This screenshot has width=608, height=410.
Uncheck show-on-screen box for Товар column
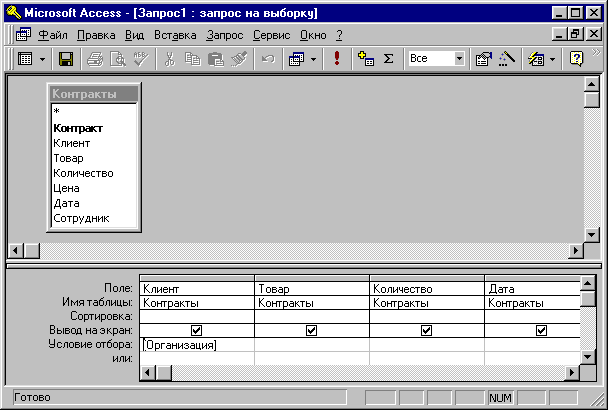tap(311, 330)
